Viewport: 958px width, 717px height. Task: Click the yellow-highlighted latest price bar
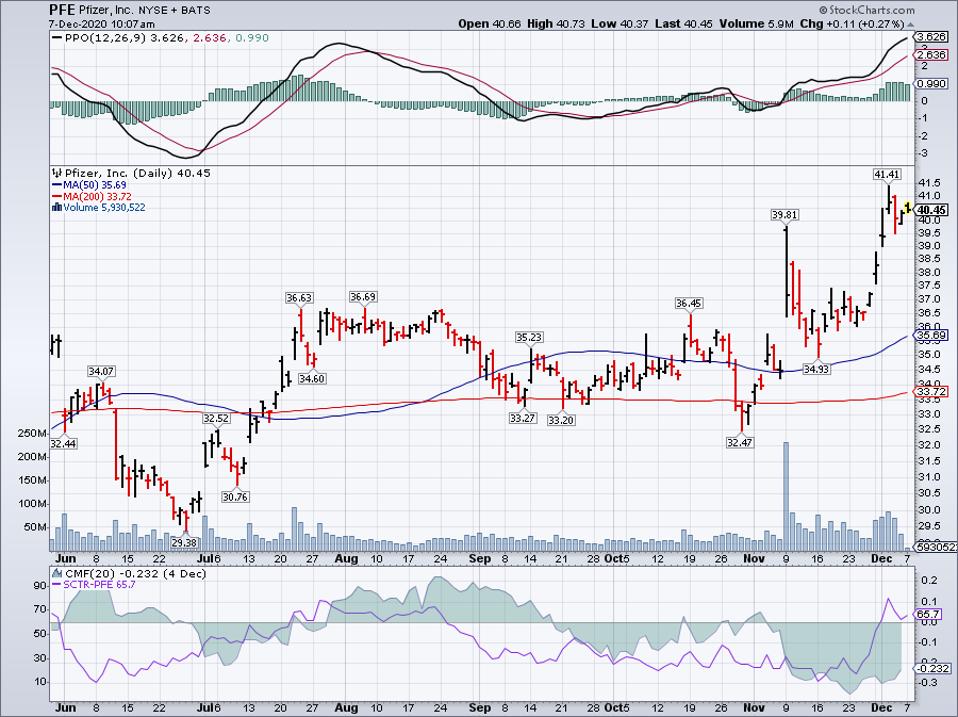coord(907,208)
